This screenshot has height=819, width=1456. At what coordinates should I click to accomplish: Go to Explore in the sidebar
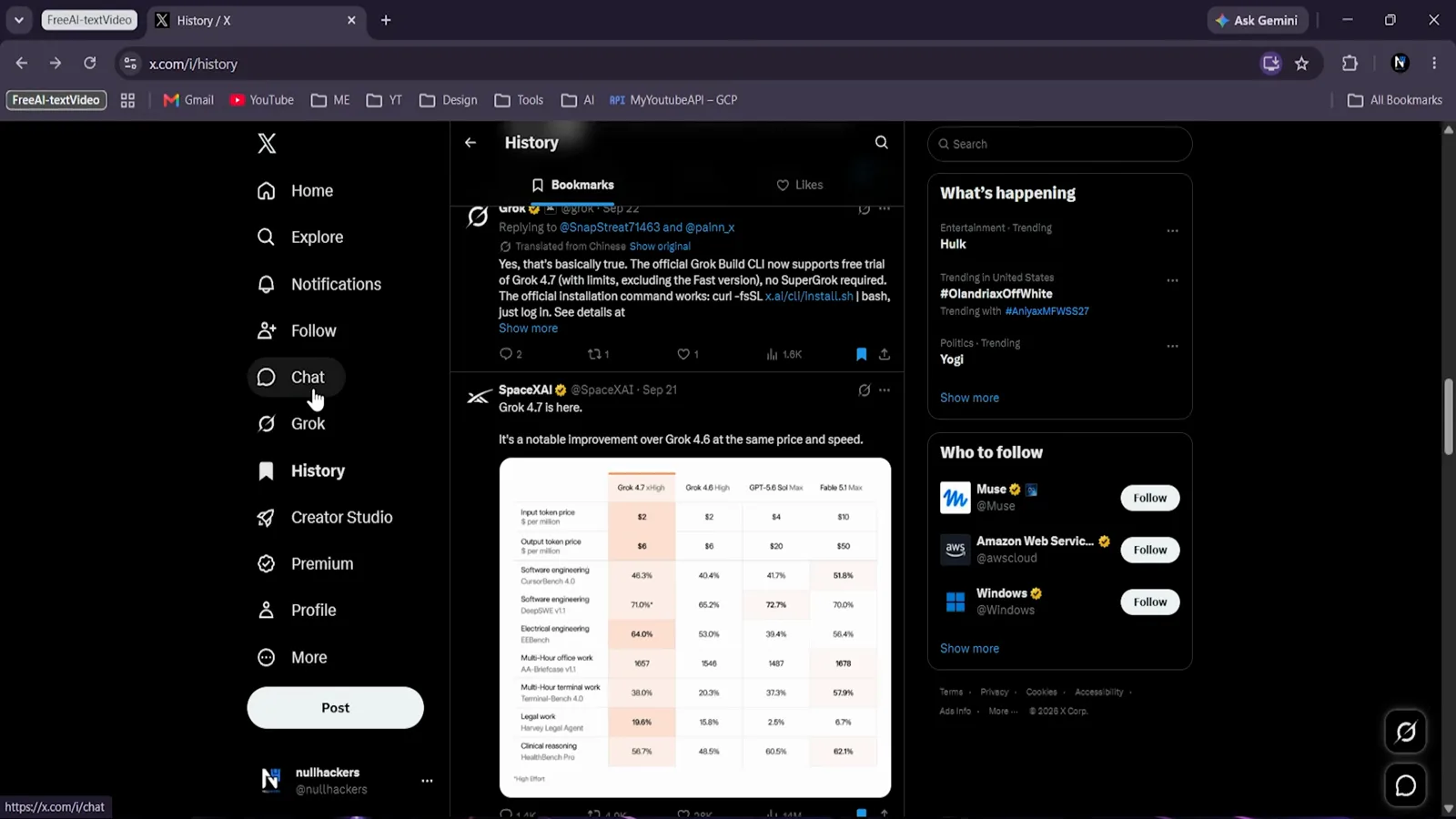coord(300,238)
